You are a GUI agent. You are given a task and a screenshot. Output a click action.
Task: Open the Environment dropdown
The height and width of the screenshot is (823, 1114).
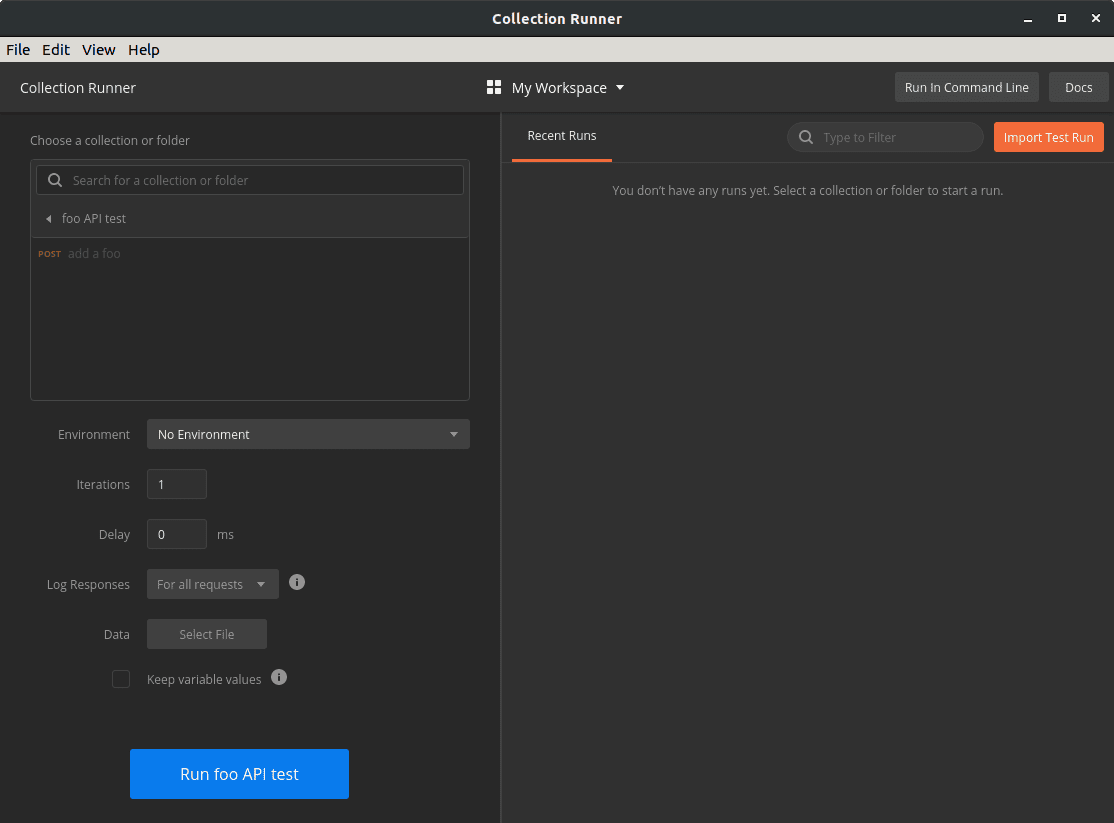click(x=308, y=435)
